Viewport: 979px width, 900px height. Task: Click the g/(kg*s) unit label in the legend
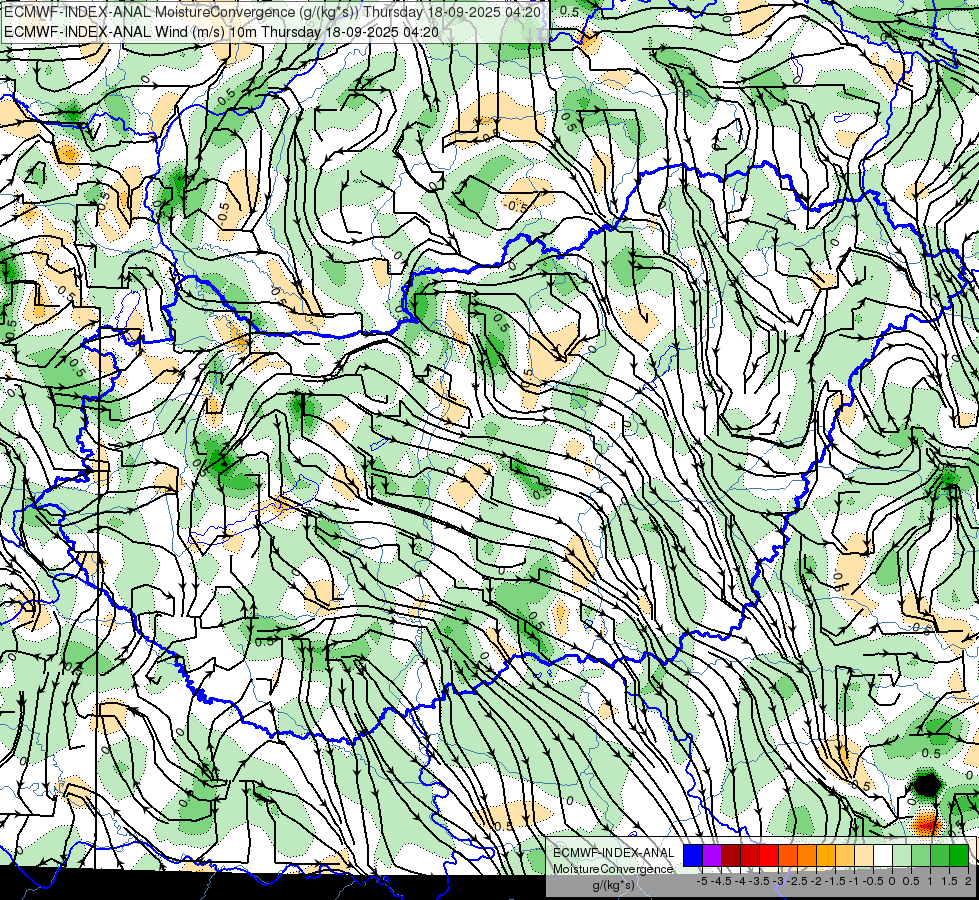613,885
